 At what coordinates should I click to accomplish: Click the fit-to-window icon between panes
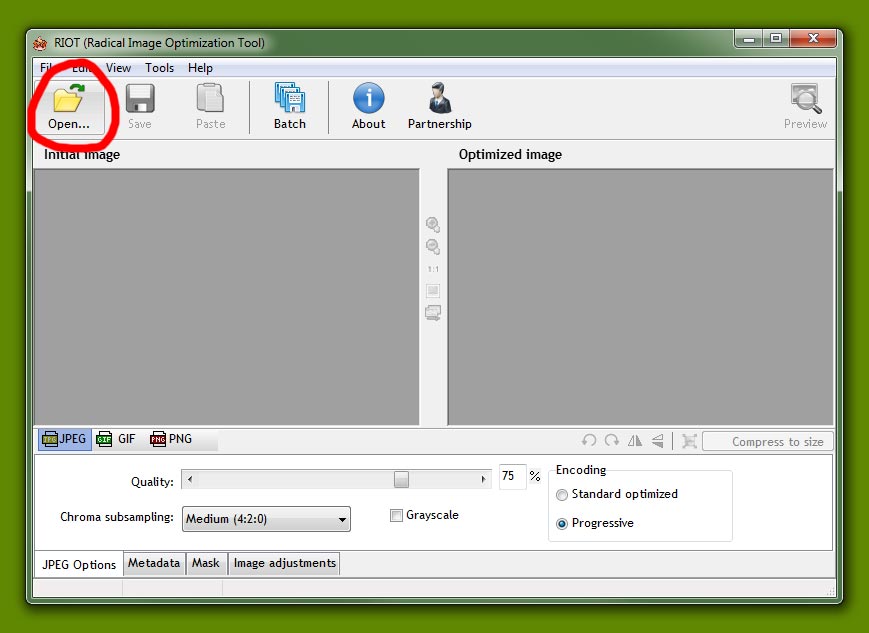tap(433, 290)
